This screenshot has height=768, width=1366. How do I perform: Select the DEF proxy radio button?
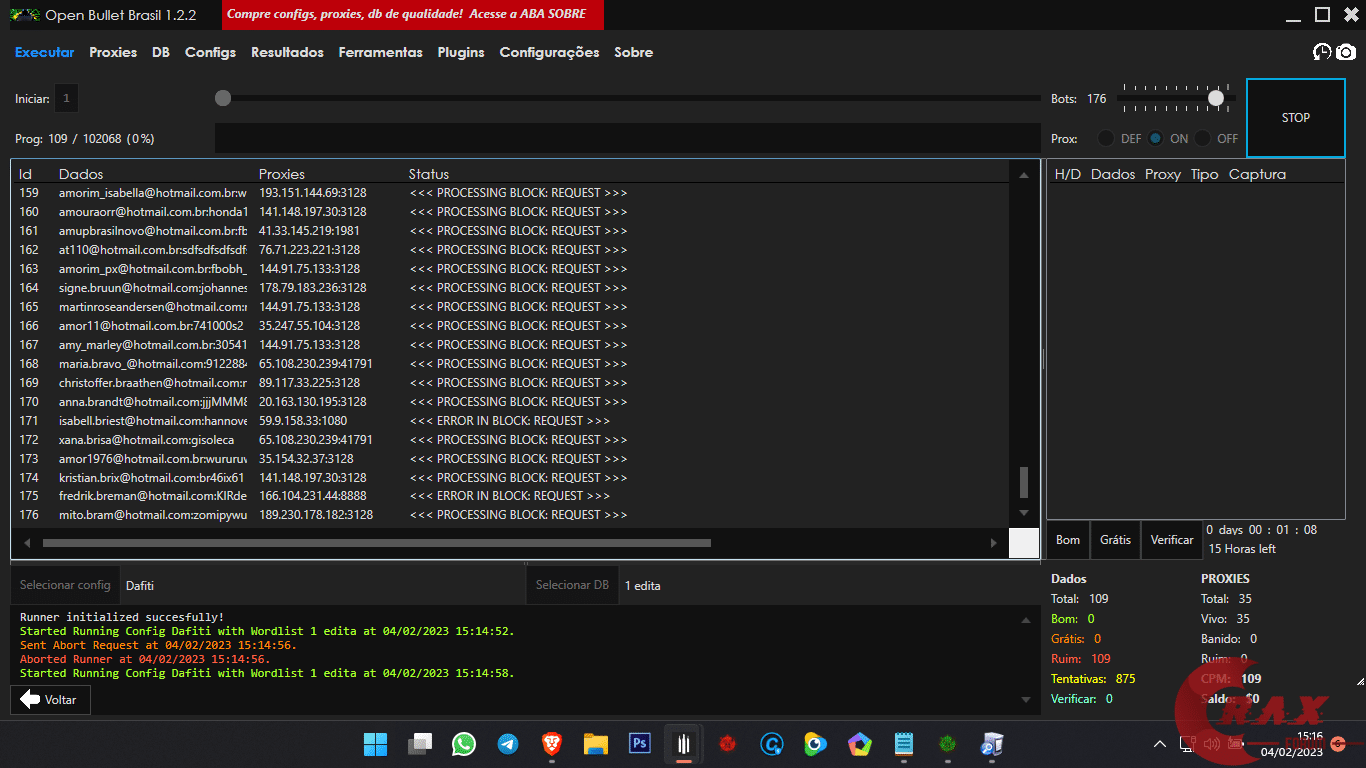pyautogui.click(x=1106, y=139)
